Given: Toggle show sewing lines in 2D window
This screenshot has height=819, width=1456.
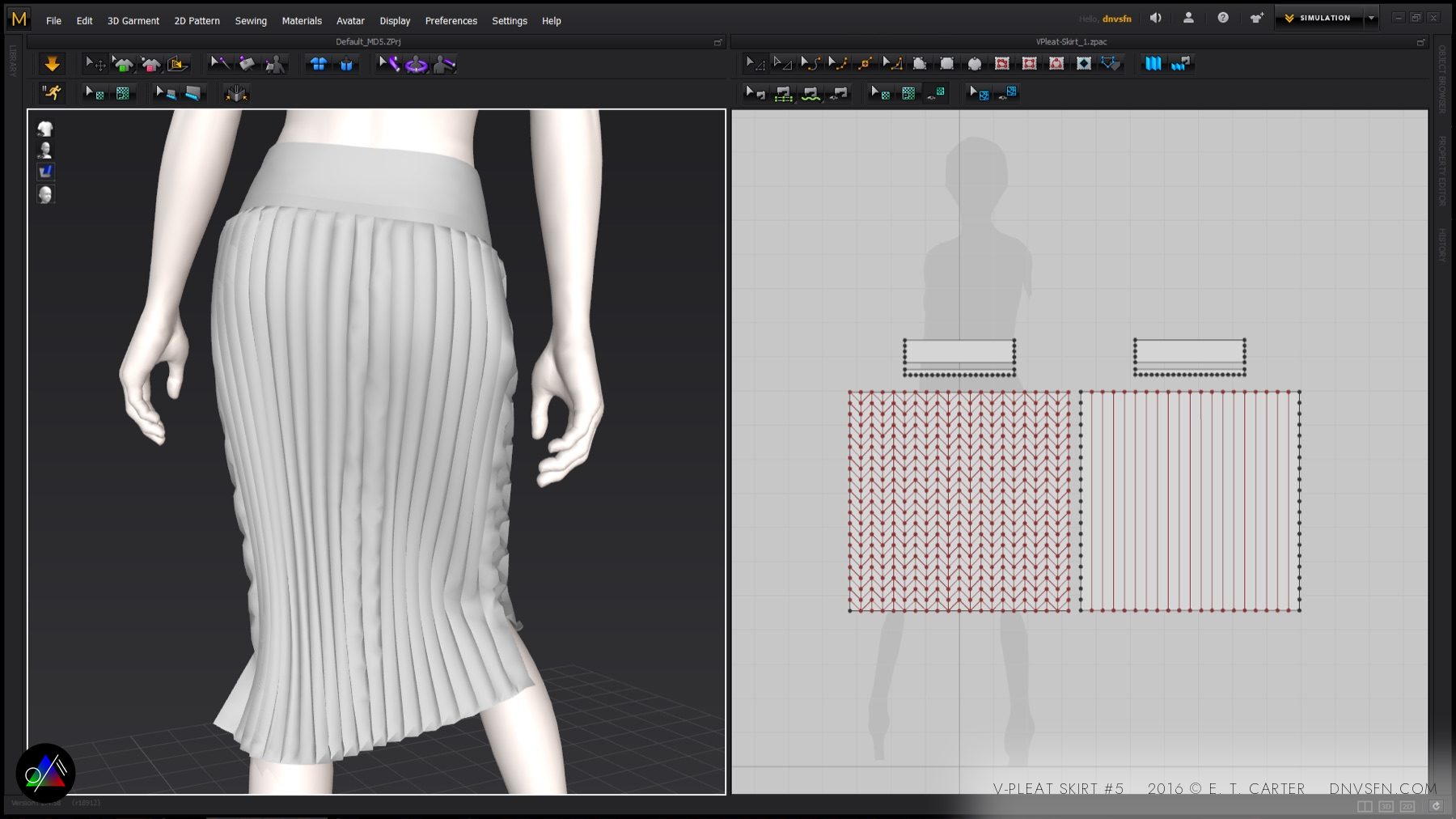Looking at the screenshot, I should [840, 93].
